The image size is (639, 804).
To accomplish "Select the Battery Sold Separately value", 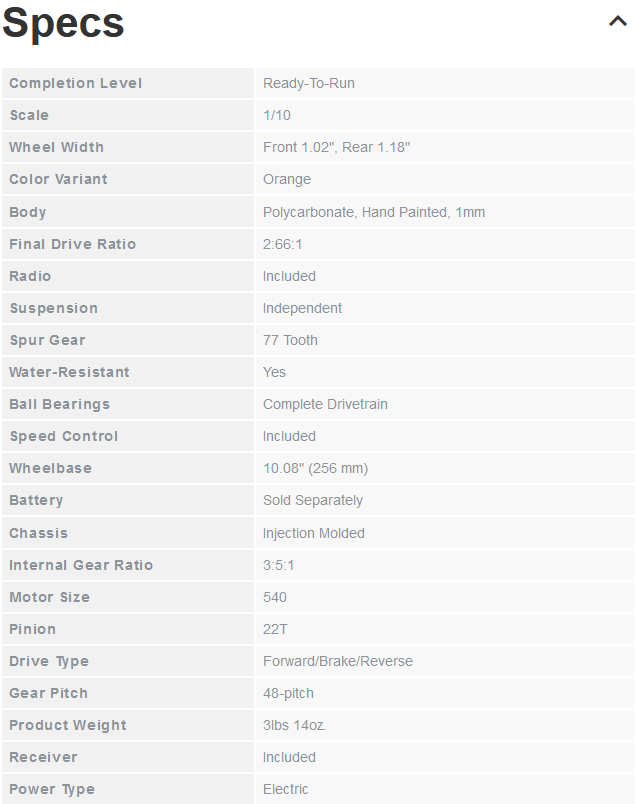I will [x=313, y=500].
